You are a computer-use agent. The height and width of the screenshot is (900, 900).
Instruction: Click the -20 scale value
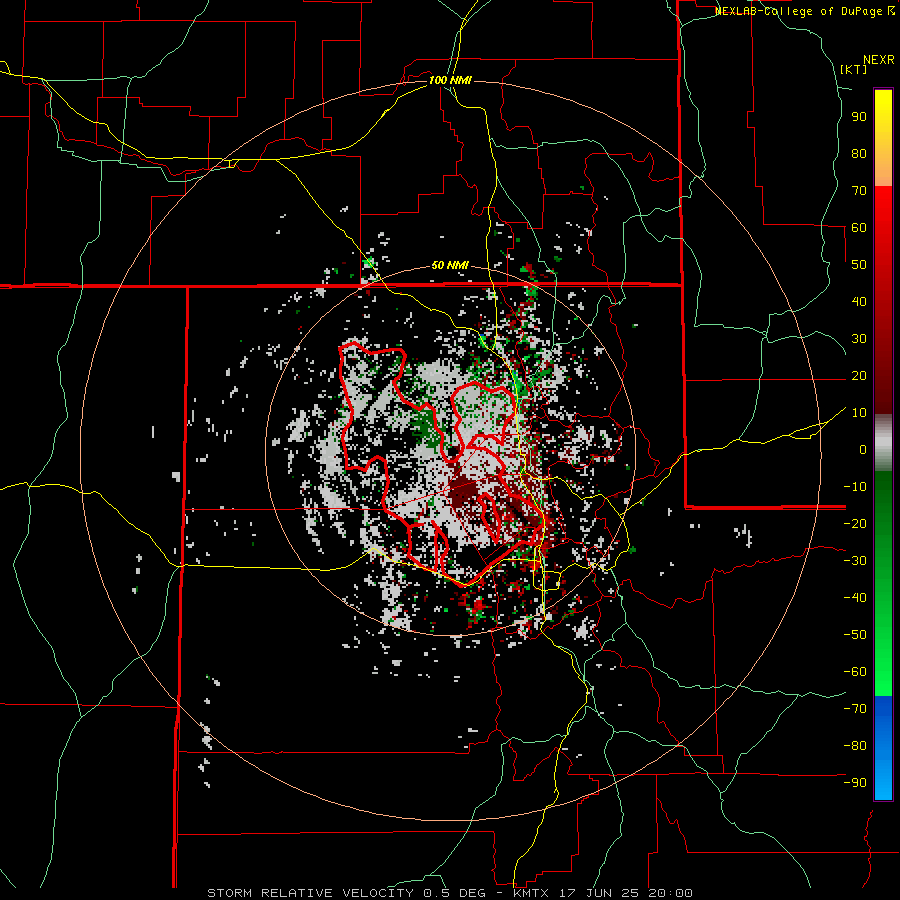[855, 523]
